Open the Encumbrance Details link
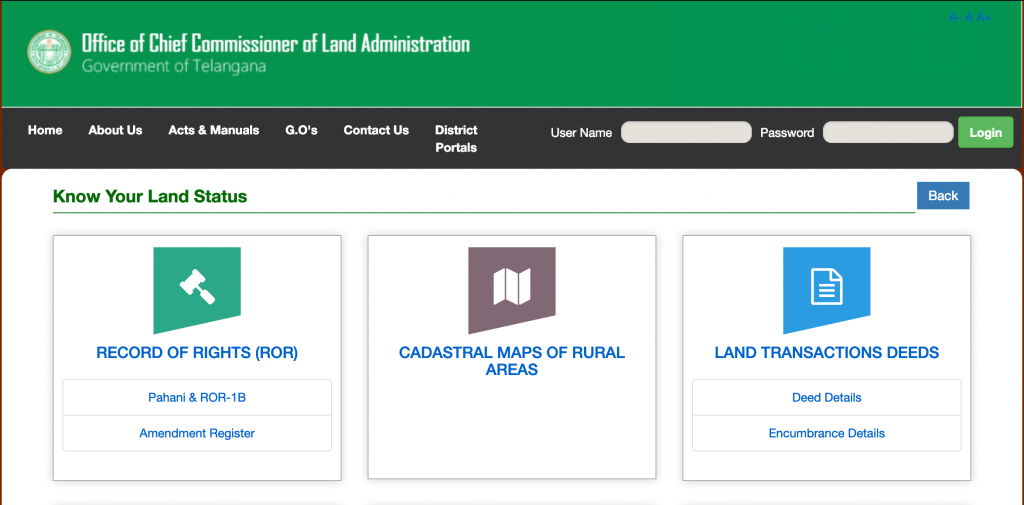 point(827,433)
